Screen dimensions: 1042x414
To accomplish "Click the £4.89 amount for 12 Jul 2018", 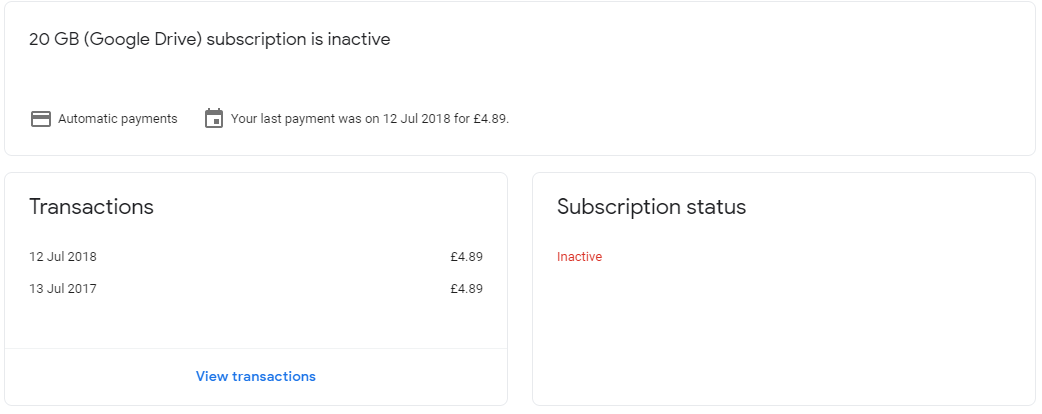I will (467, 257).
